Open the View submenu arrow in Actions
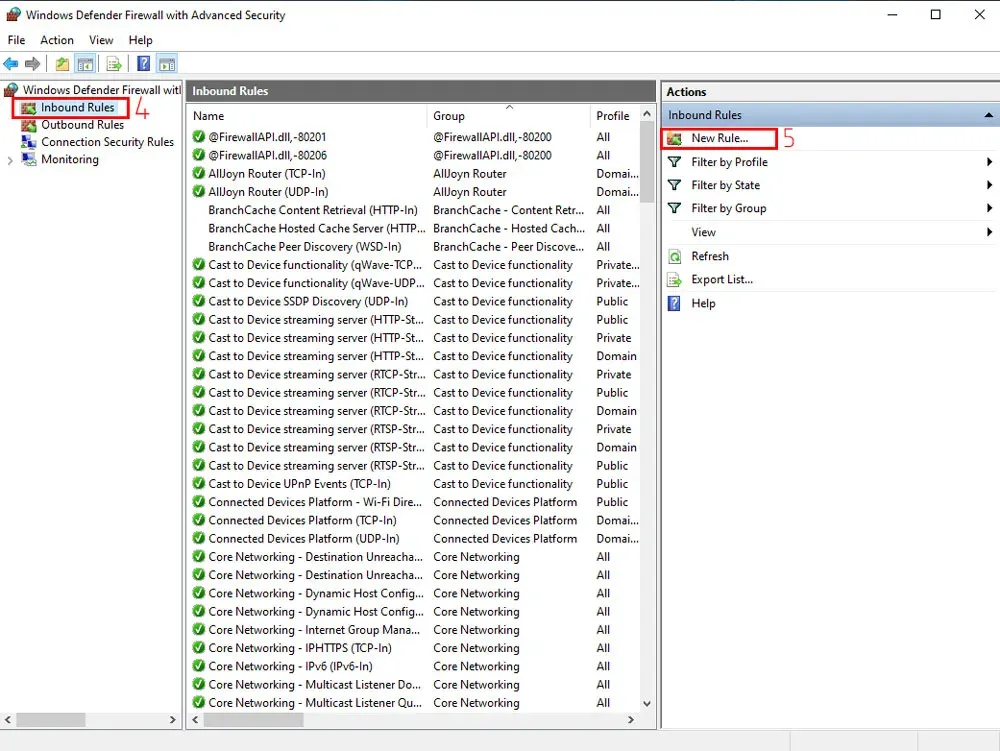 tap(989, 232)
